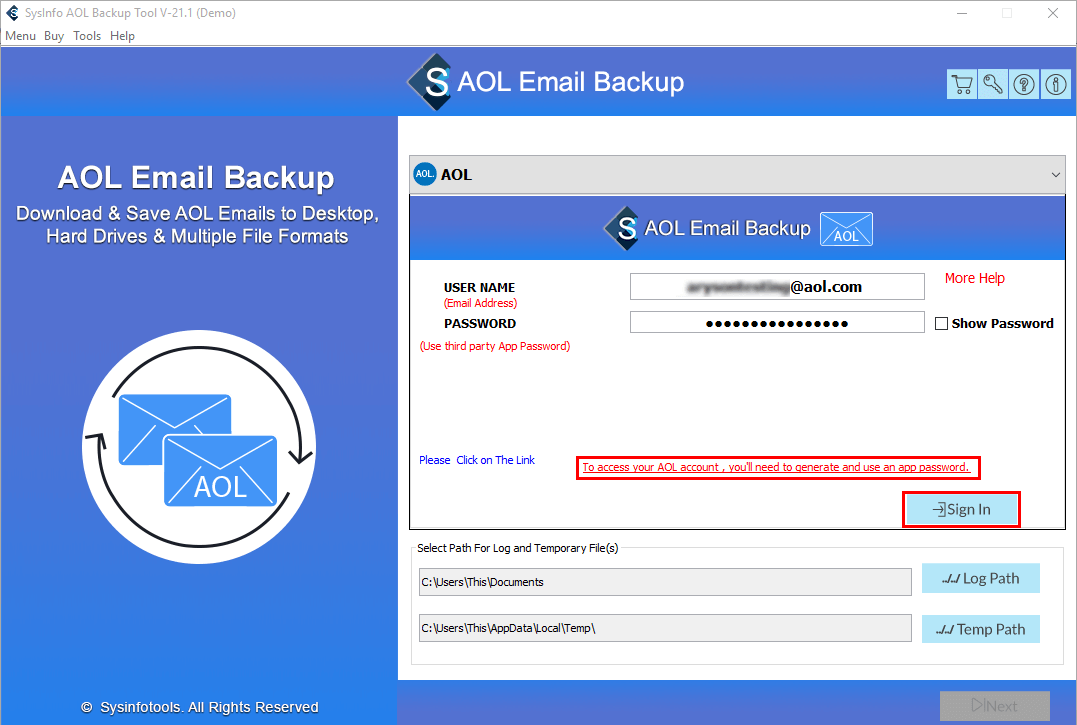Click the AOL envelope icon in login banner
Screen dimensions: 1077x725
(846, 229)
